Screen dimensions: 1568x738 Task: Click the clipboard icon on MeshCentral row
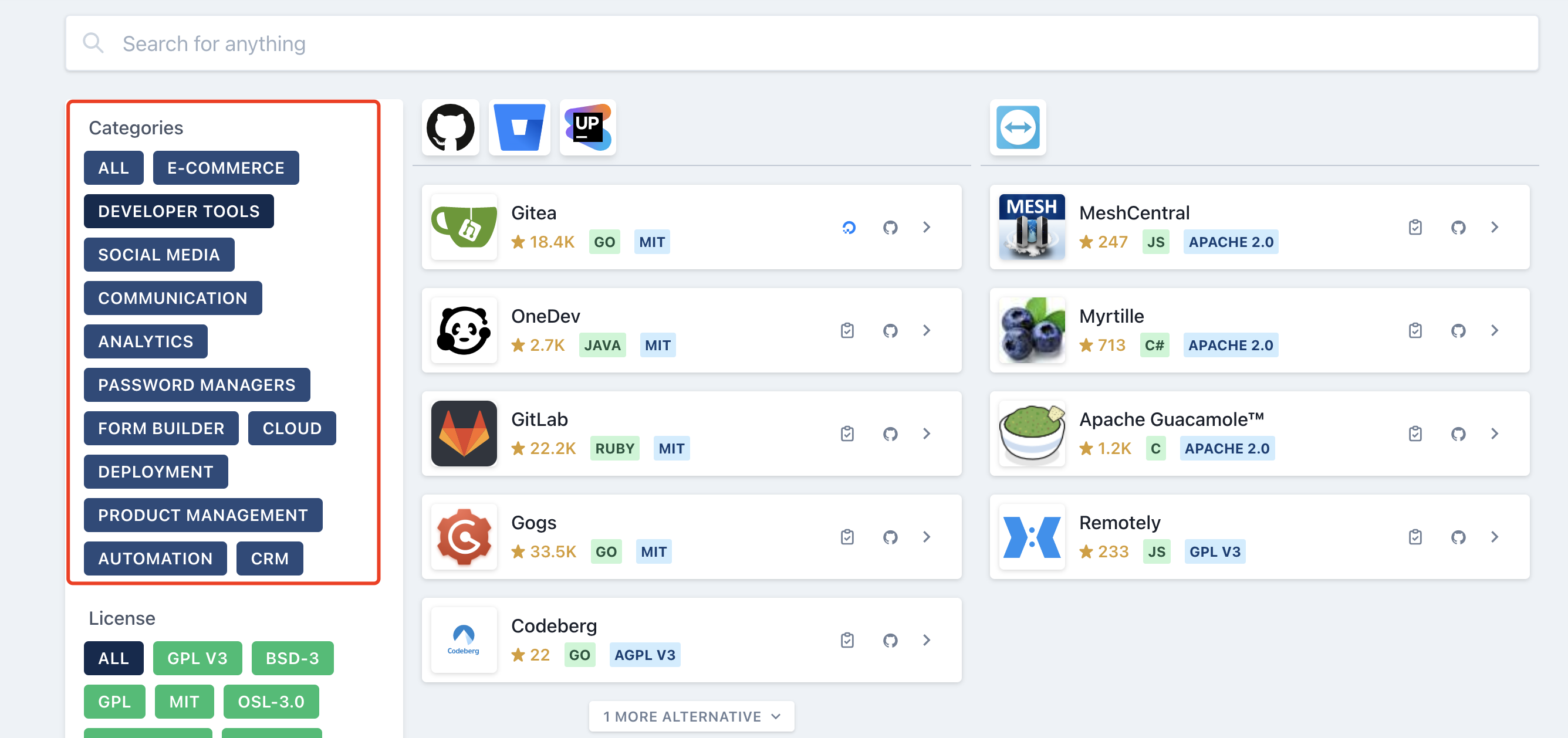1415,228
